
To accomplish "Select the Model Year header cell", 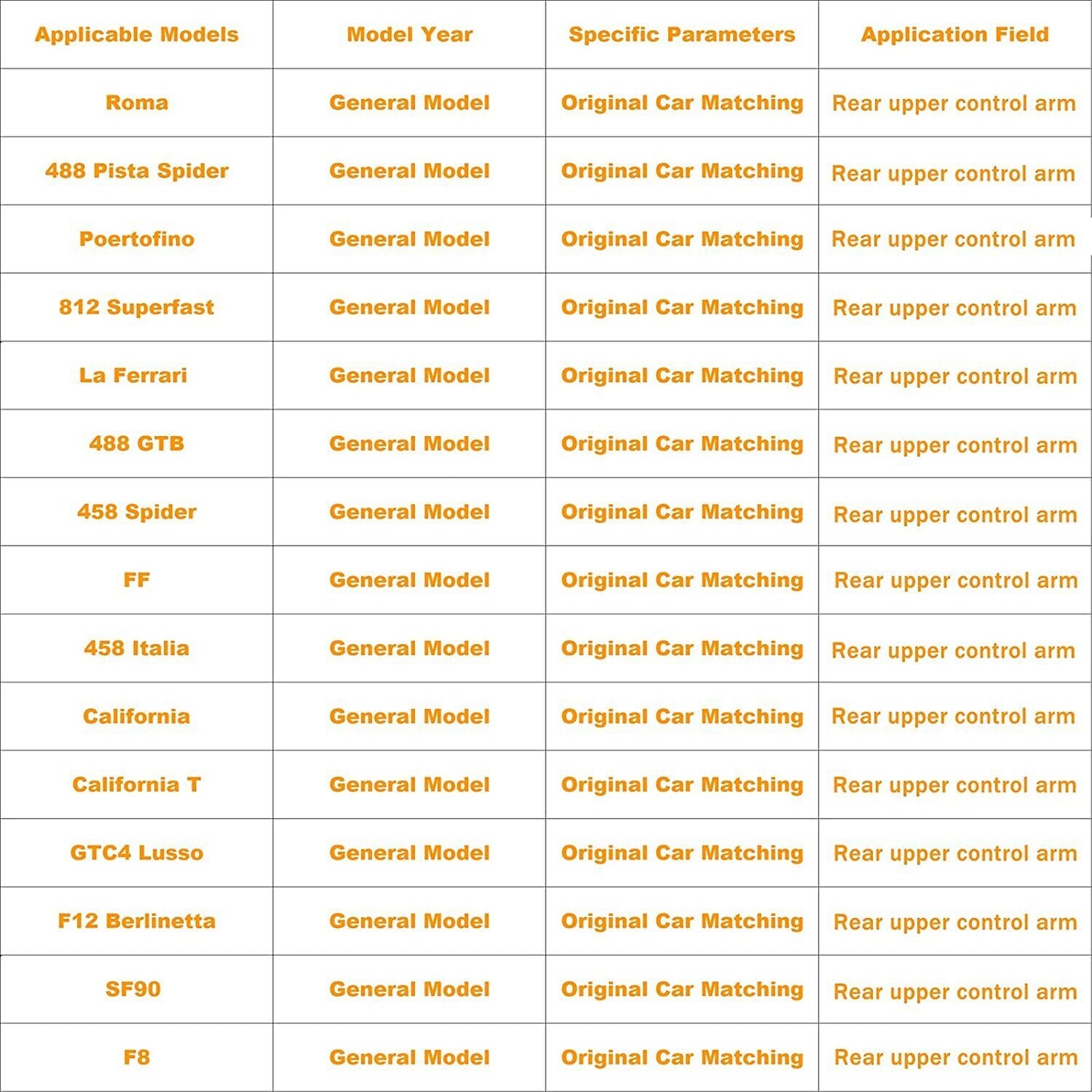I will (410, 35).
